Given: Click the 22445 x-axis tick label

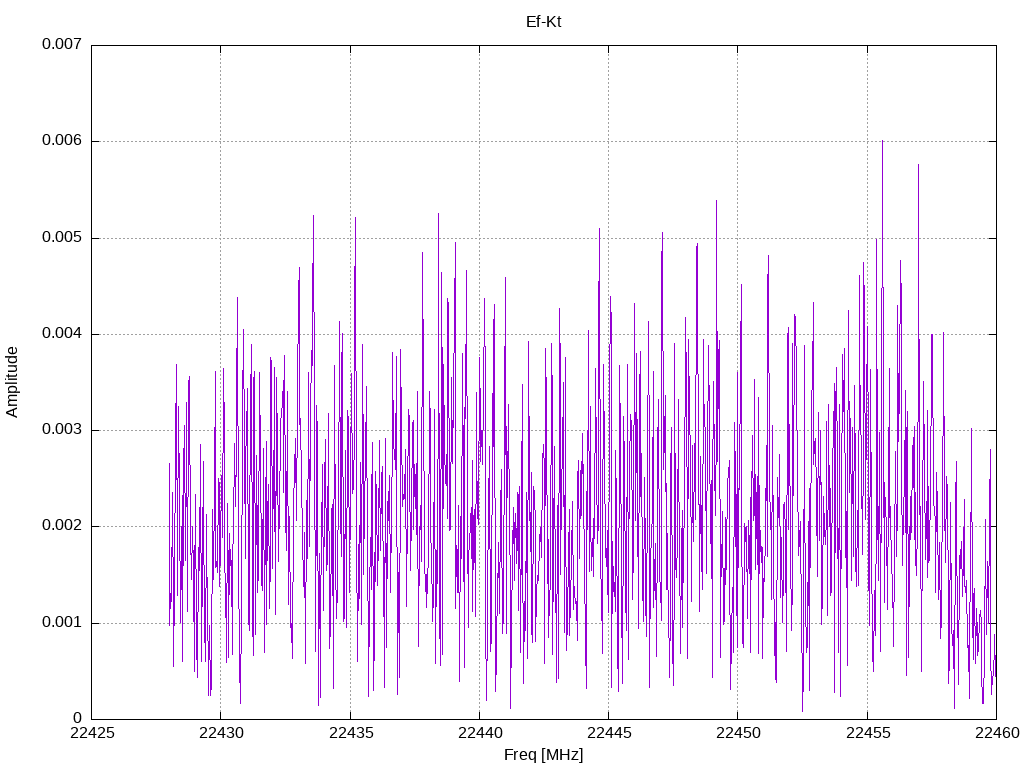Looking at the screenshot, I should (609, 733).
